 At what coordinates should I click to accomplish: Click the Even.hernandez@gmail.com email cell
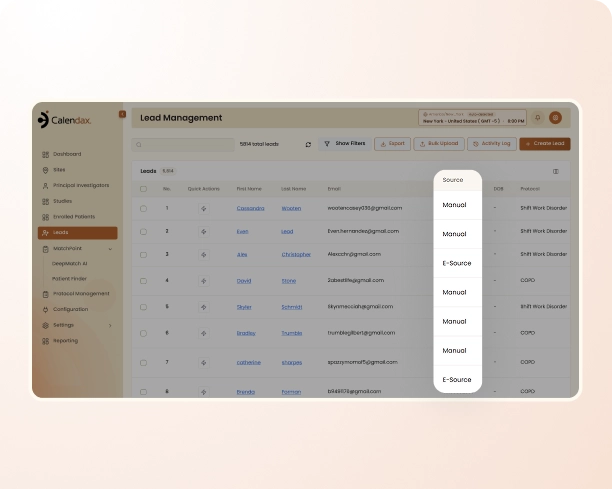(x=363, y=231)
